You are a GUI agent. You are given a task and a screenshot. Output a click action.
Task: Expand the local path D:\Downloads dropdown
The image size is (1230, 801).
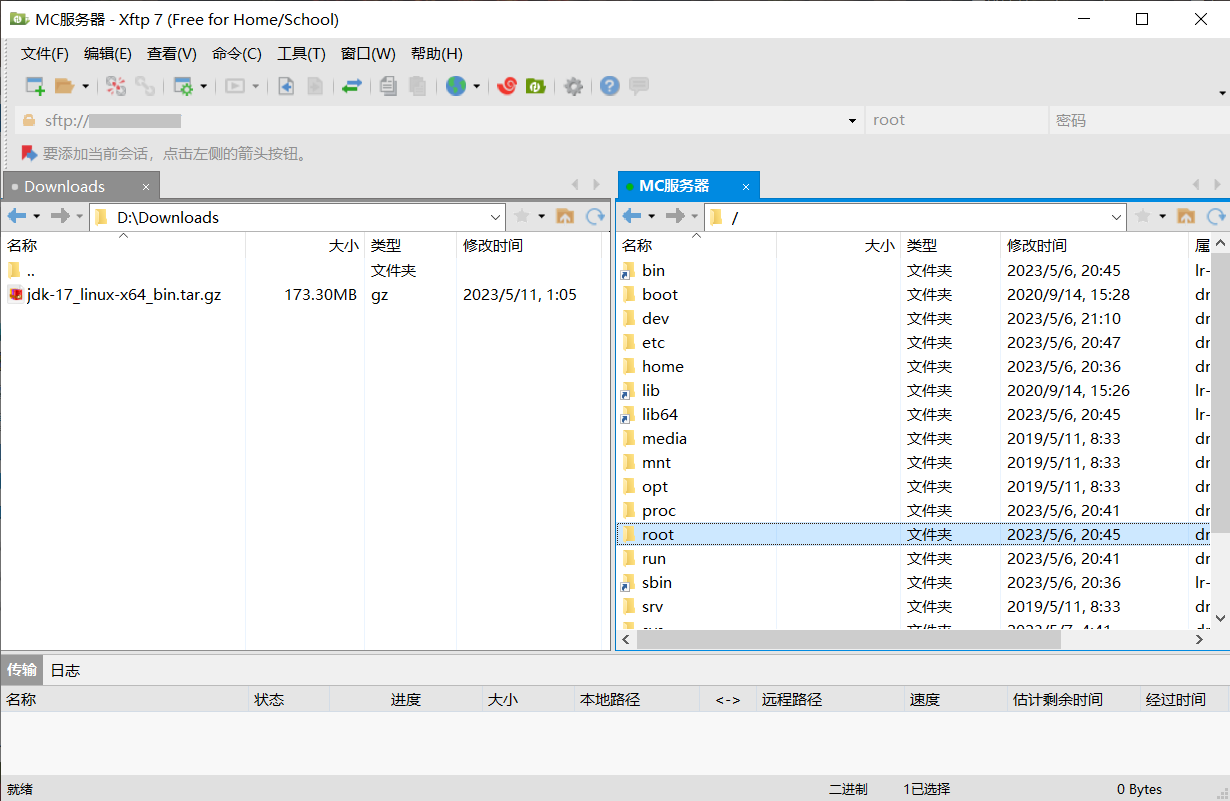tap(496, 217)
